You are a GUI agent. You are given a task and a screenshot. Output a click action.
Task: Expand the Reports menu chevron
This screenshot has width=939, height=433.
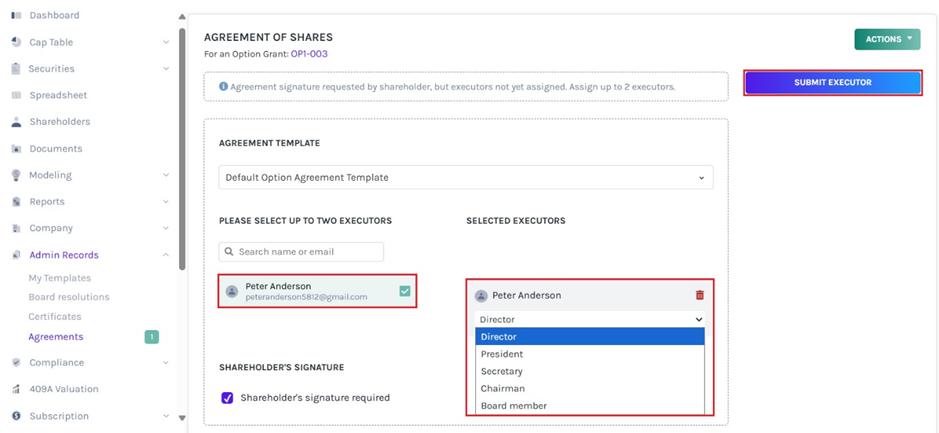coord(166,202)
